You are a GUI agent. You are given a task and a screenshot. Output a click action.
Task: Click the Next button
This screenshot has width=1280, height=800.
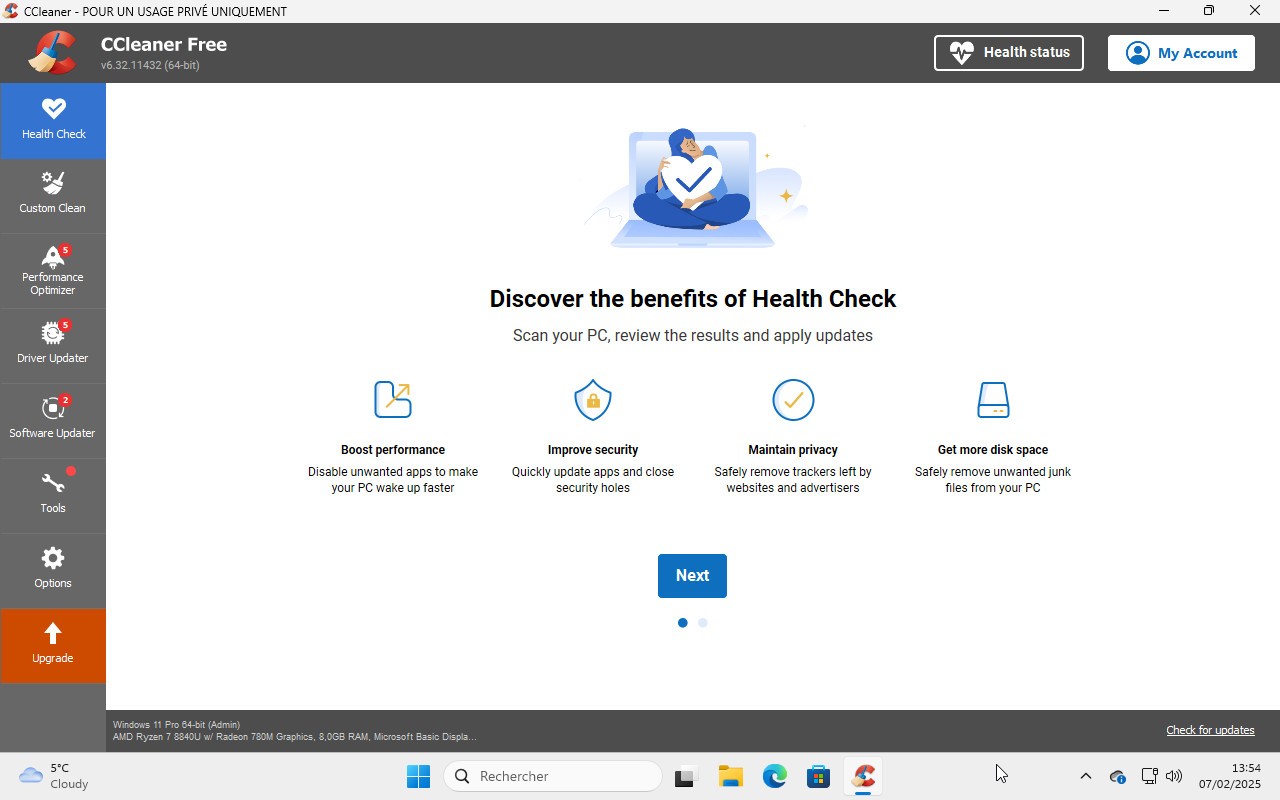click(x=692, y=575)
